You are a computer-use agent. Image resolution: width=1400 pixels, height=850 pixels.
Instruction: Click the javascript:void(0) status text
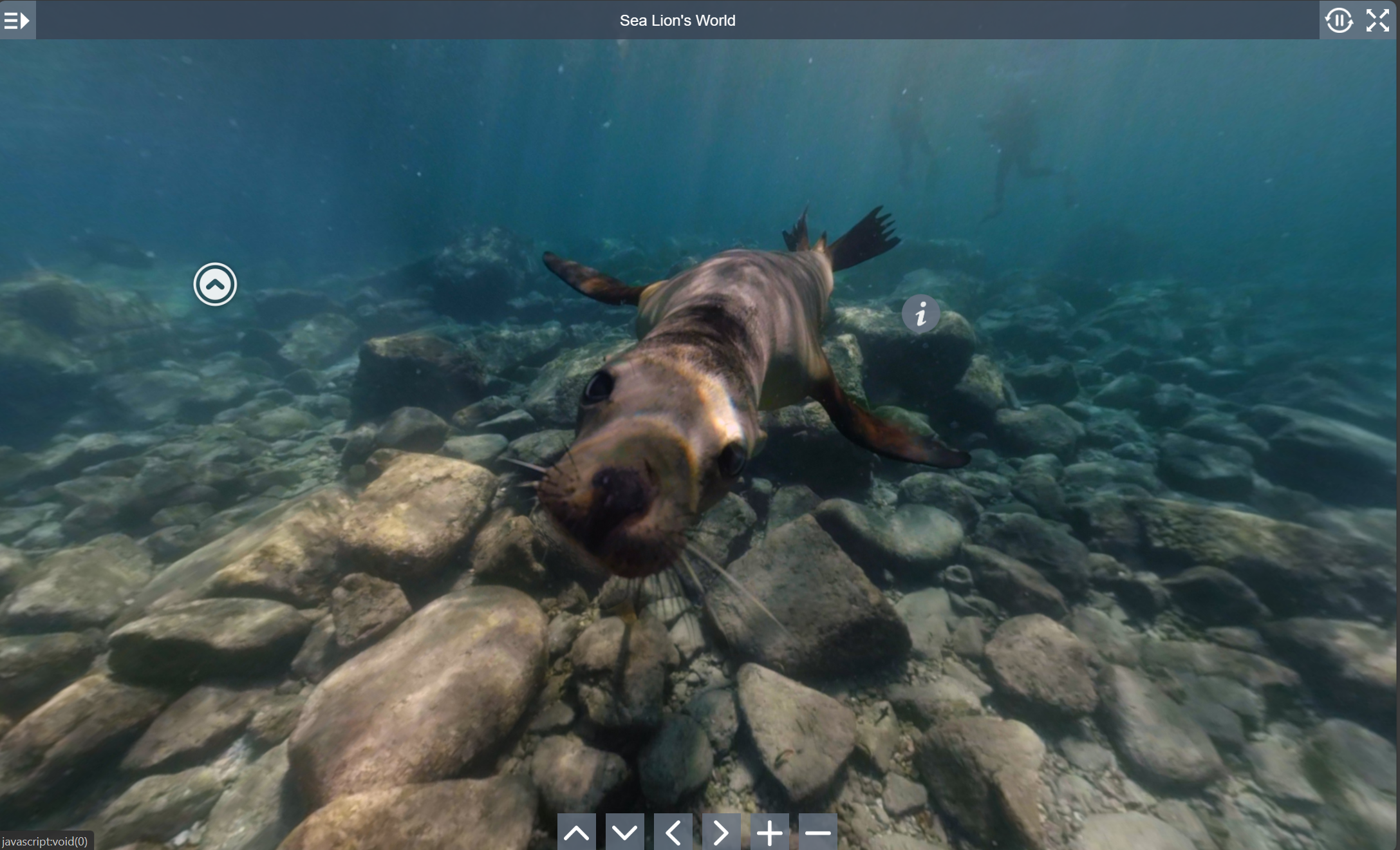tap(45, 841)
